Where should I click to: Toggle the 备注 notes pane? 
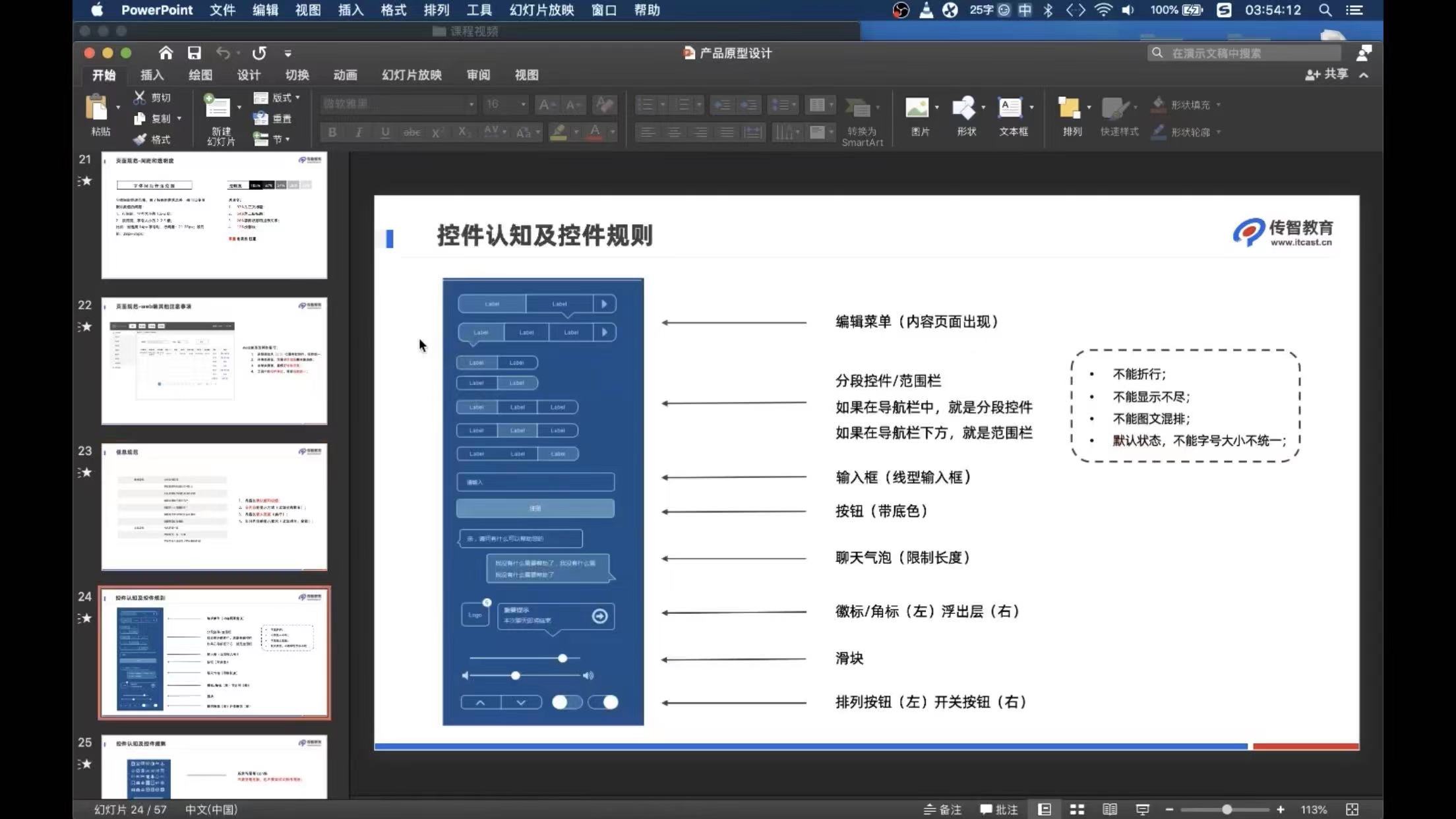pos(943,809)
